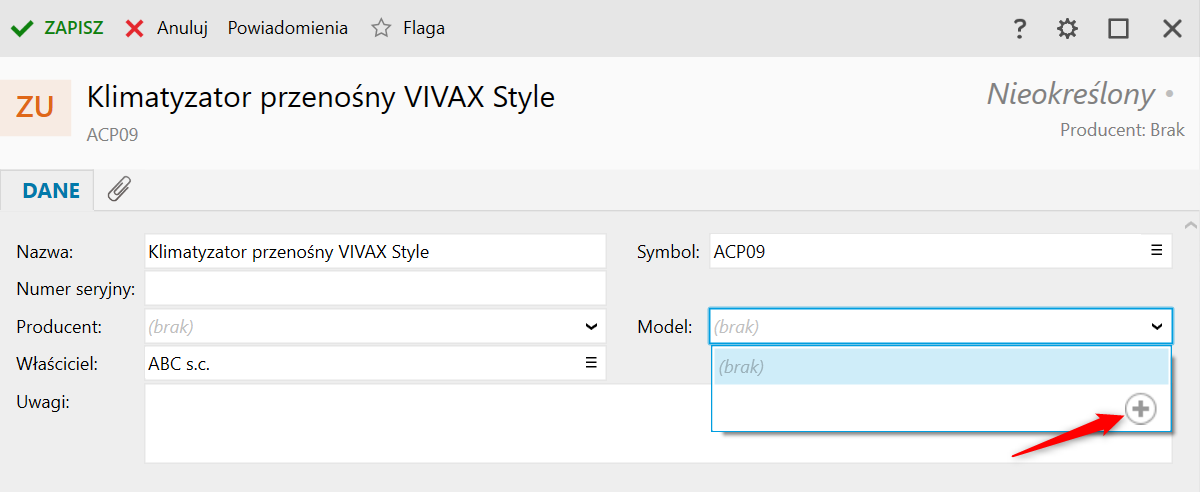Click the Anuluj cancel button
This screenshot has height=492, width=1200.
[x=167, y=29]
